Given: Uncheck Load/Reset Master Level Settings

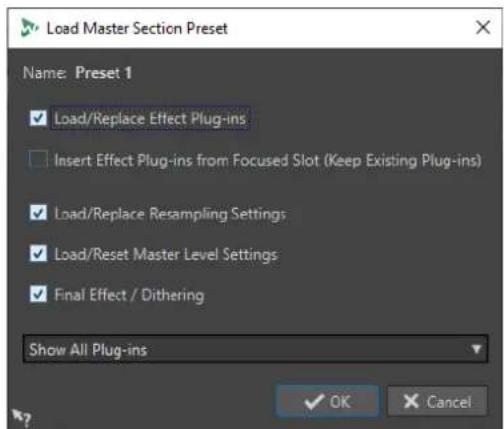Looking at the screenshot, I should 38,254.
